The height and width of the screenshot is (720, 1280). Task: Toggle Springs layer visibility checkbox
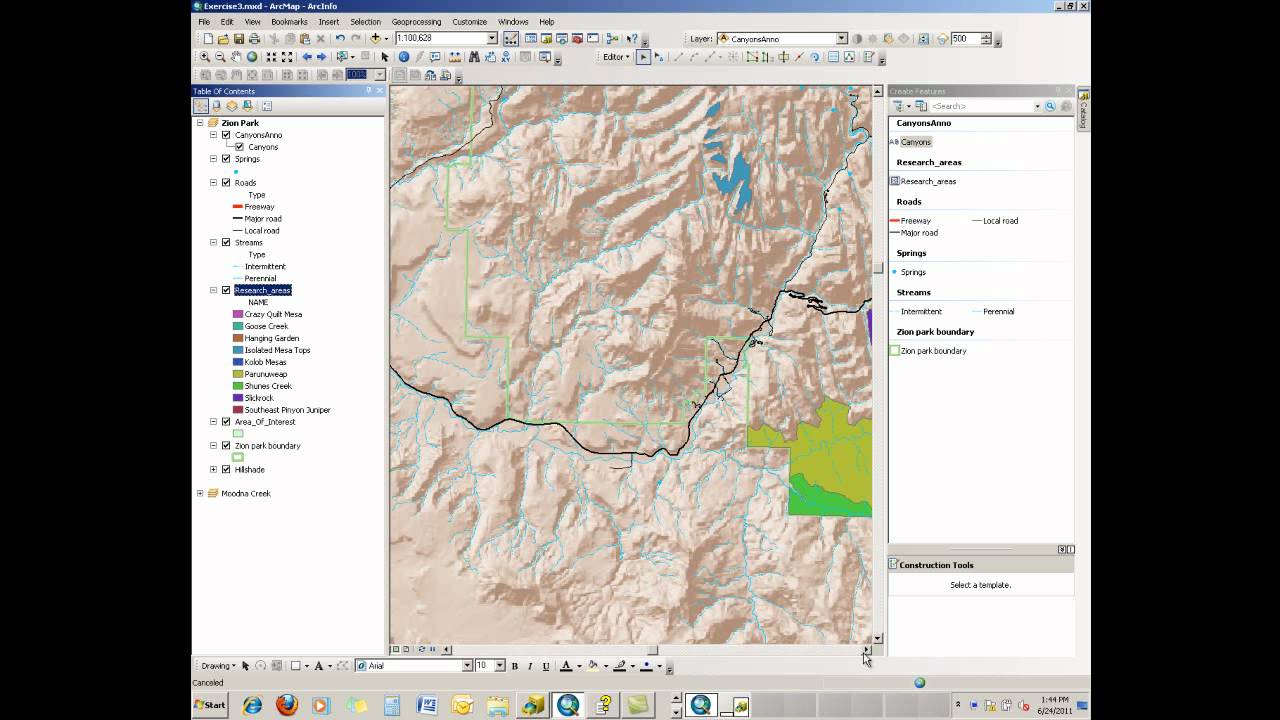coord(226,159)
